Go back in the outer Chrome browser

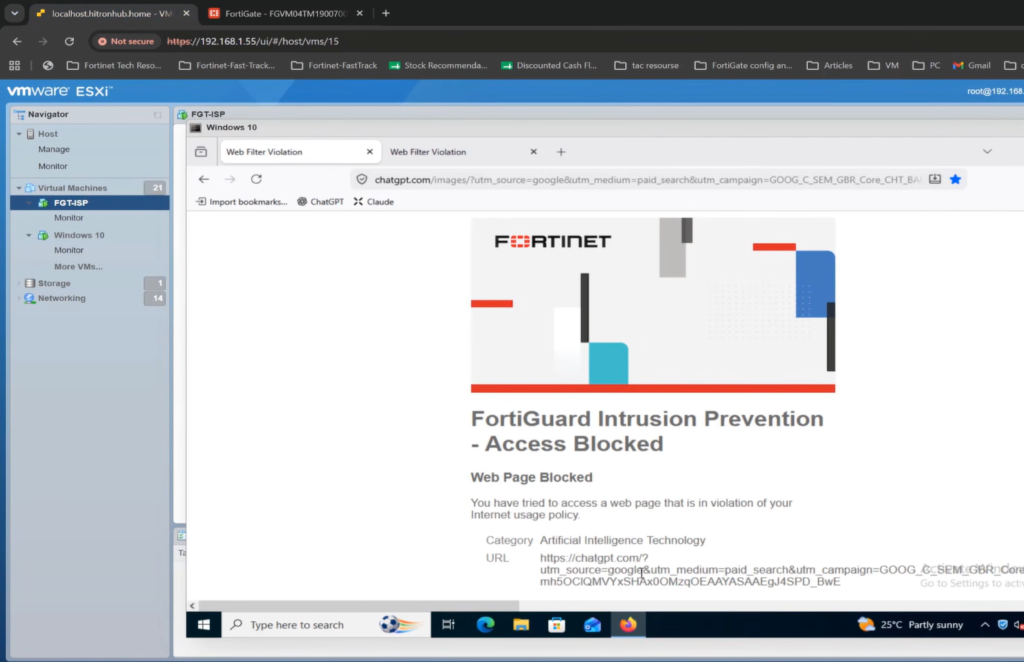(17, 41)
